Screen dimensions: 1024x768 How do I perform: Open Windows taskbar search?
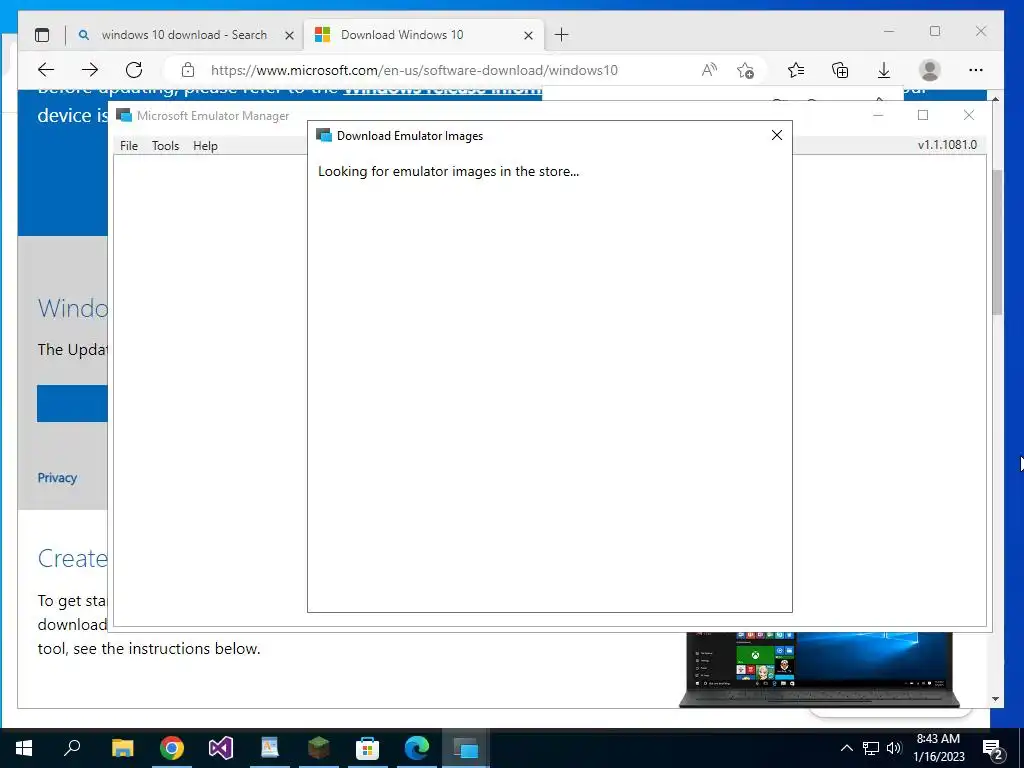72,748
